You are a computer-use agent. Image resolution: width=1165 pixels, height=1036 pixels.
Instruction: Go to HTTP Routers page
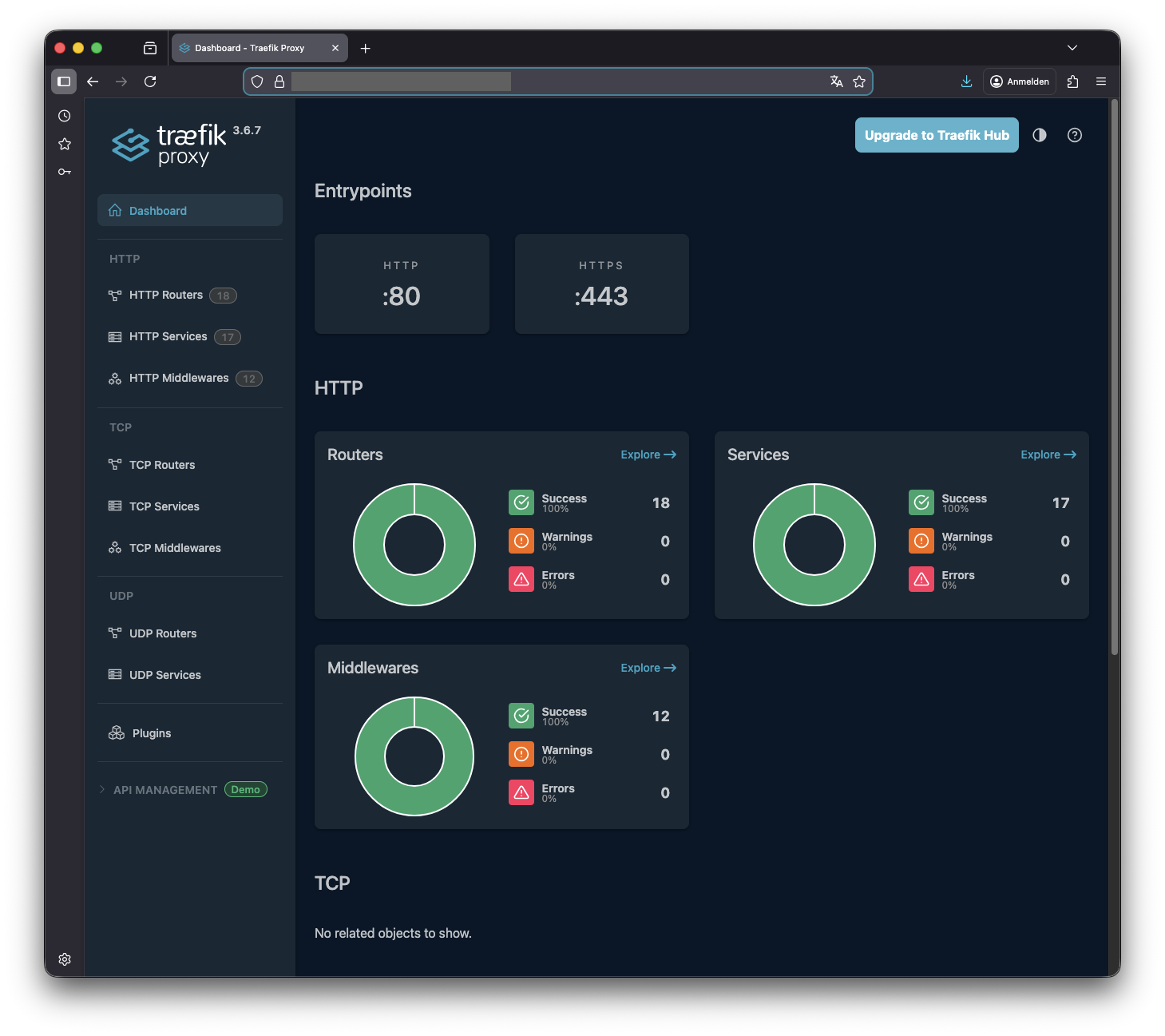(x=166, y=295)
